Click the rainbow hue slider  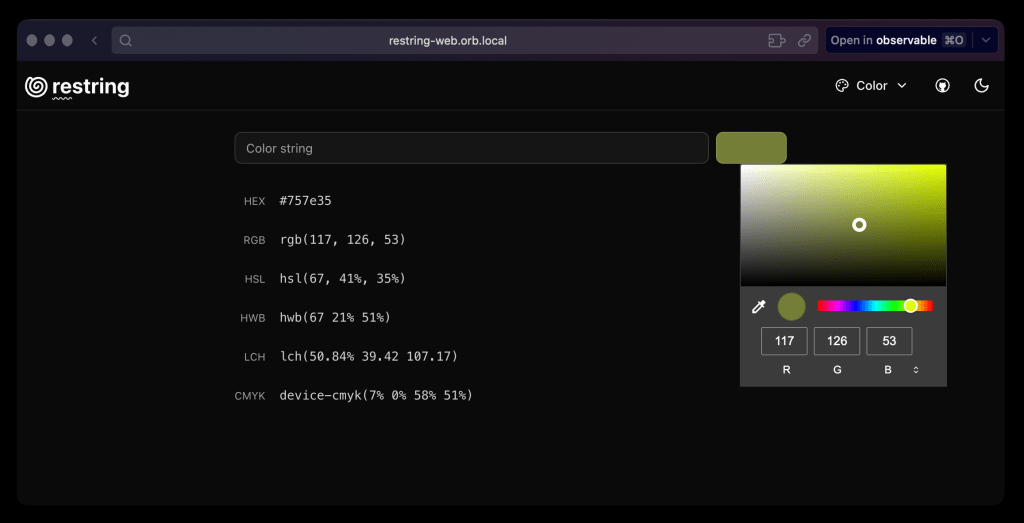point(874,306)
